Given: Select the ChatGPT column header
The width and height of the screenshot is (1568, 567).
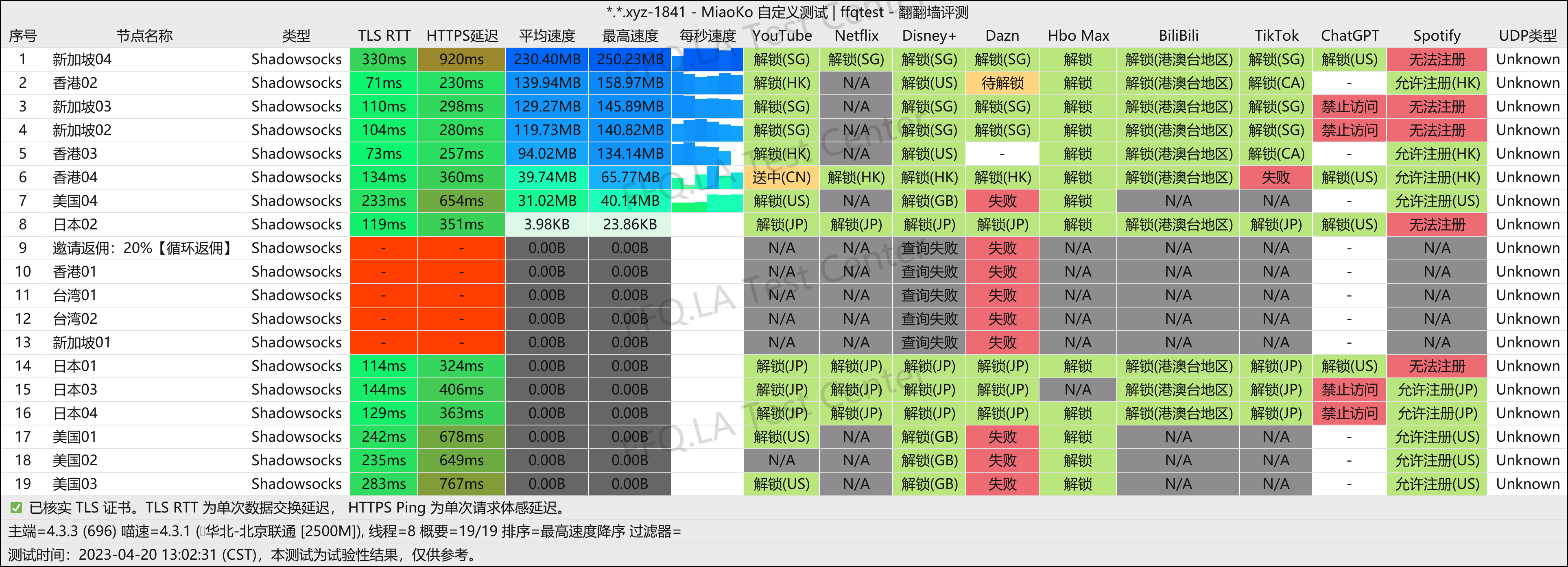Looking at the screenshot, I should pos(1349,36).
